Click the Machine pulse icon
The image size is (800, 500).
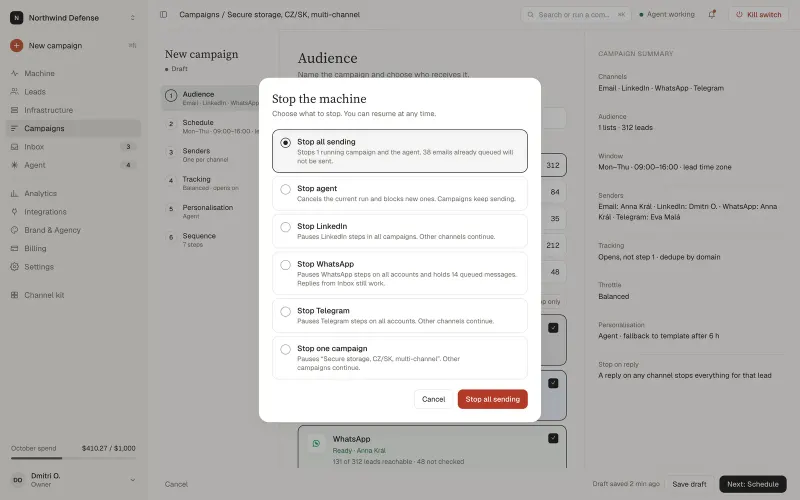pos(14,73)
